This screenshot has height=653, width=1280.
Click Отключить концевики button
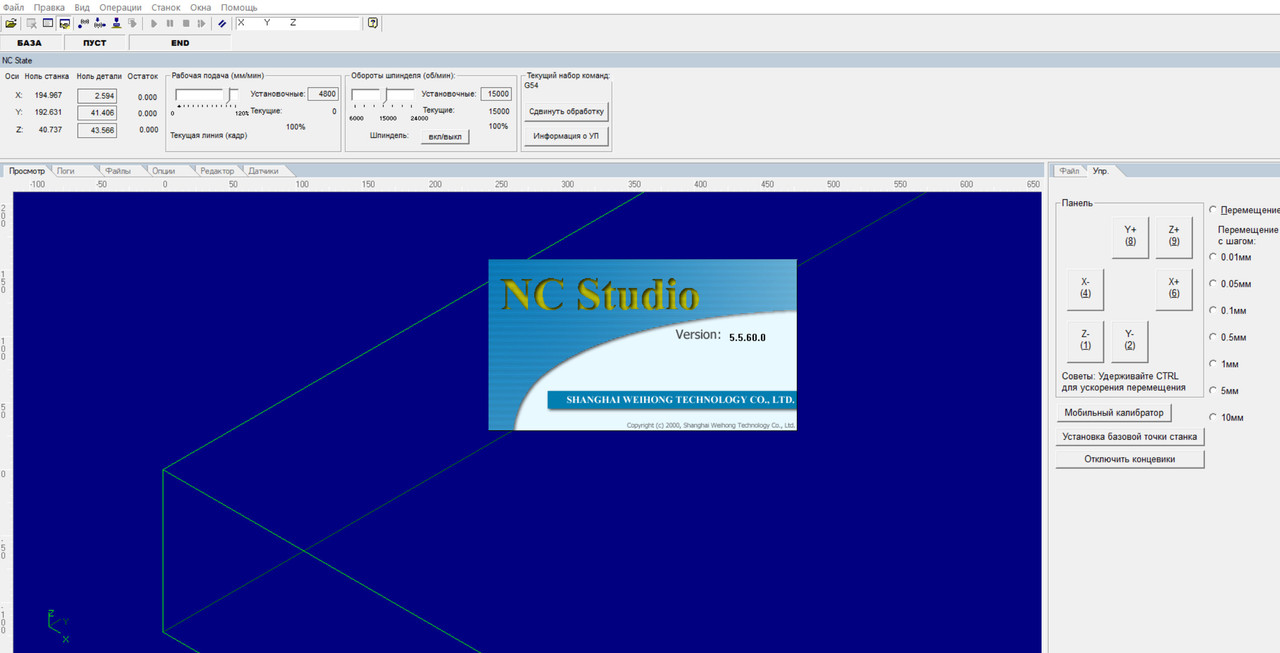[1130, 459]
